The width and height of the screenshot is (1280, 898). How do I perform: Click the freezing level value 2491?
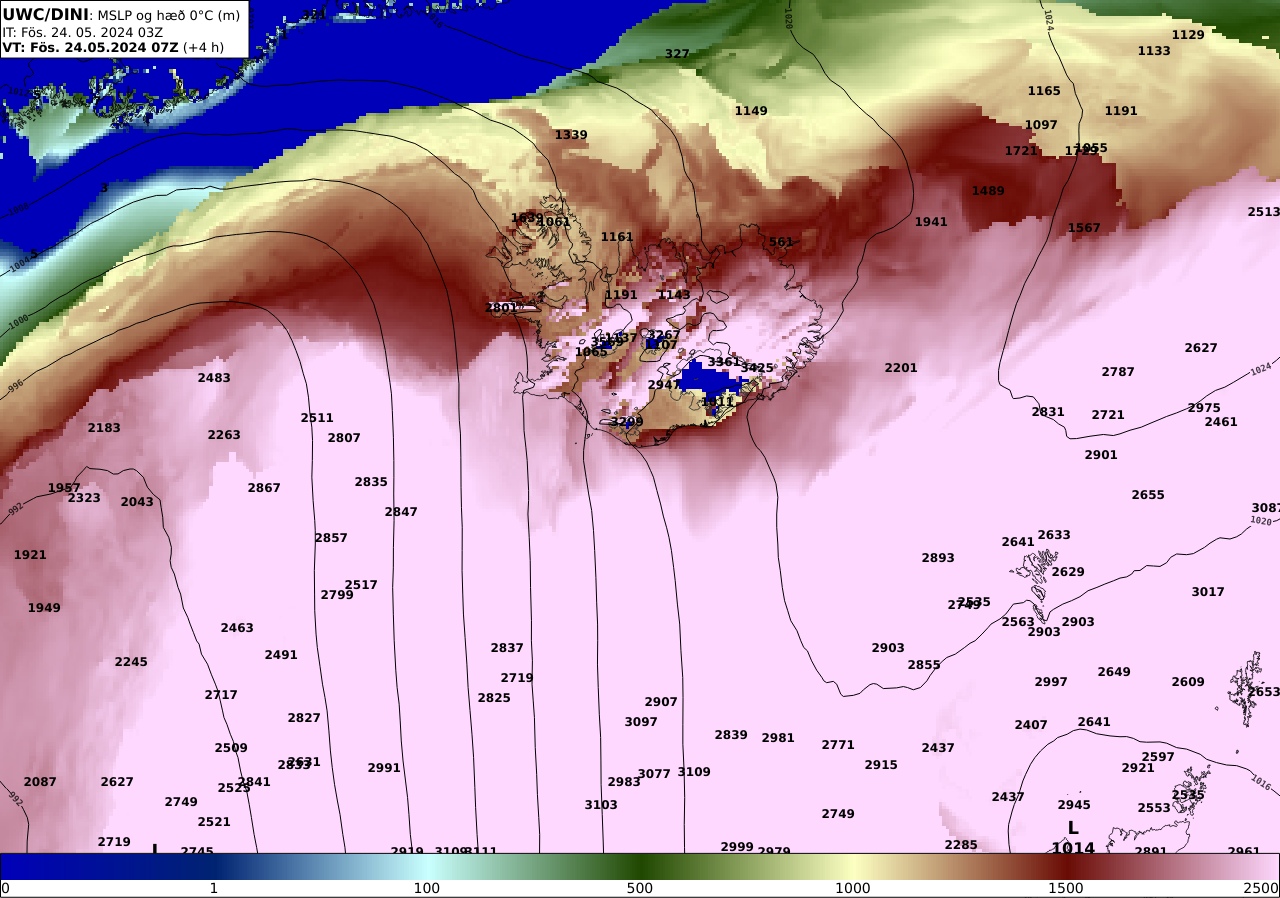point(281,655)
